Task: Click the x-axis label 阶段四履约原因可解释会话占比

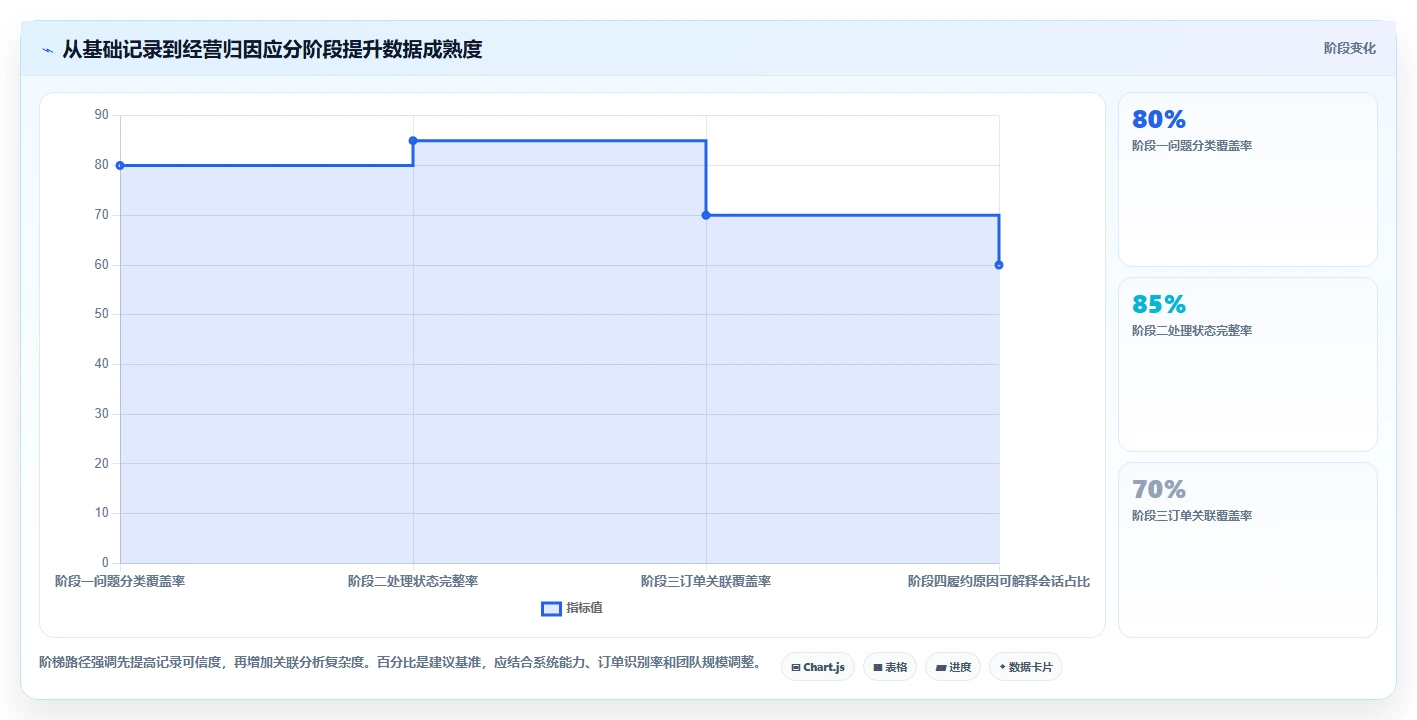Action: [999, 581]
